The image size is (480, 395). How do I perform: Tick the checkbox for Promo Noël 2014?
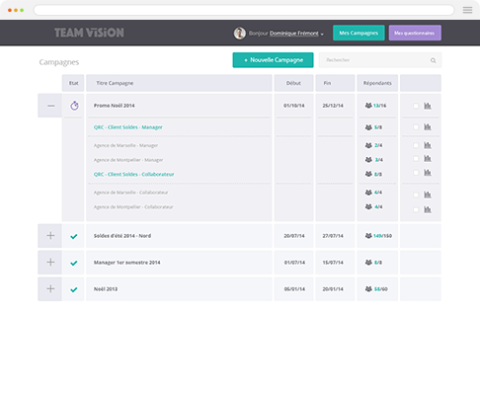pos(416,106)
